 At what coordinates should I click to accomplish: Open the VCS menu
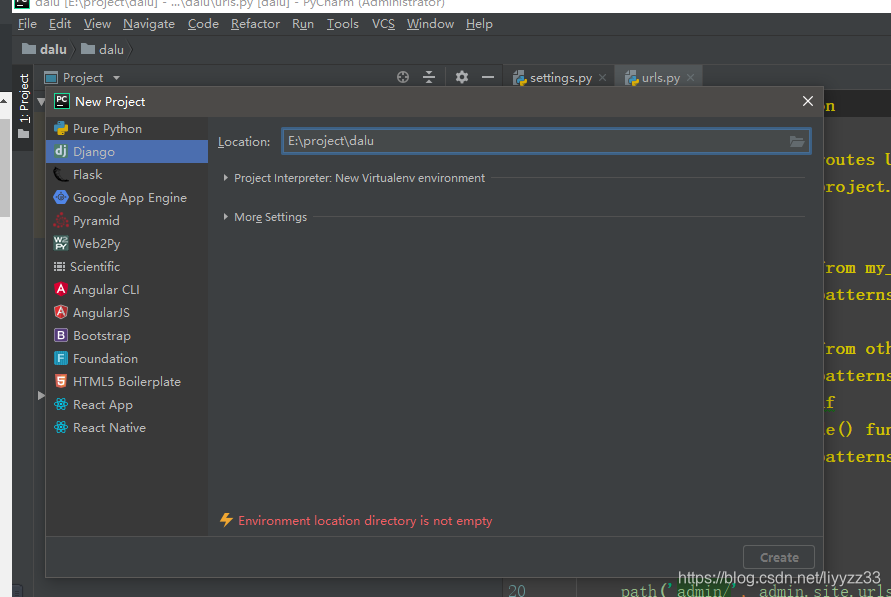(x=383, y=24)
